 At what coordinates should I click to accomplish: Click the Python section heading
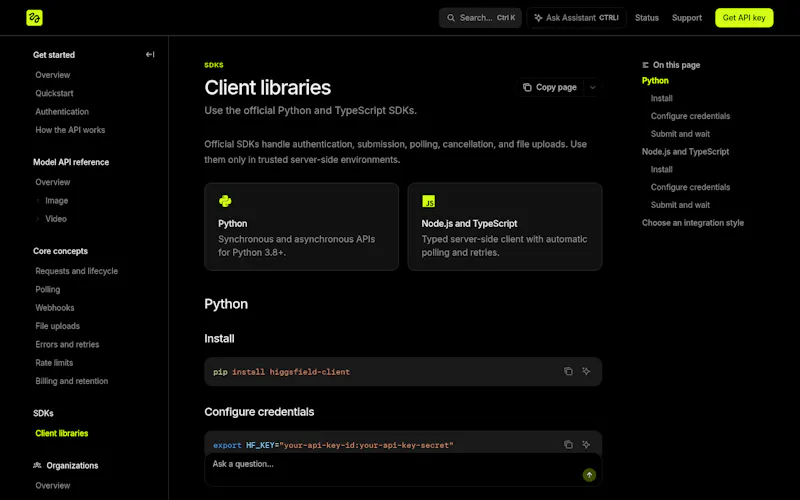[x=226, y=304]
